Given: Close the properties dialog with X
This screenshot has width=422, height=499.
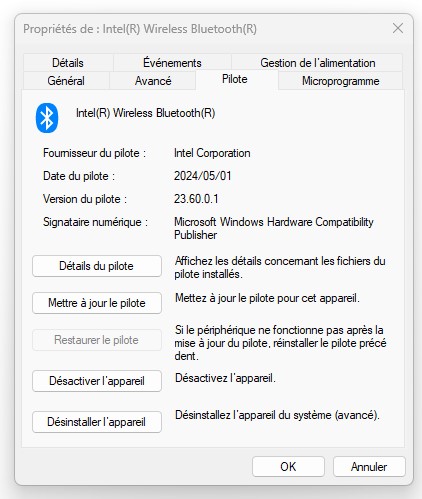Looking at the screenshot, I should (x=398, y=28).
